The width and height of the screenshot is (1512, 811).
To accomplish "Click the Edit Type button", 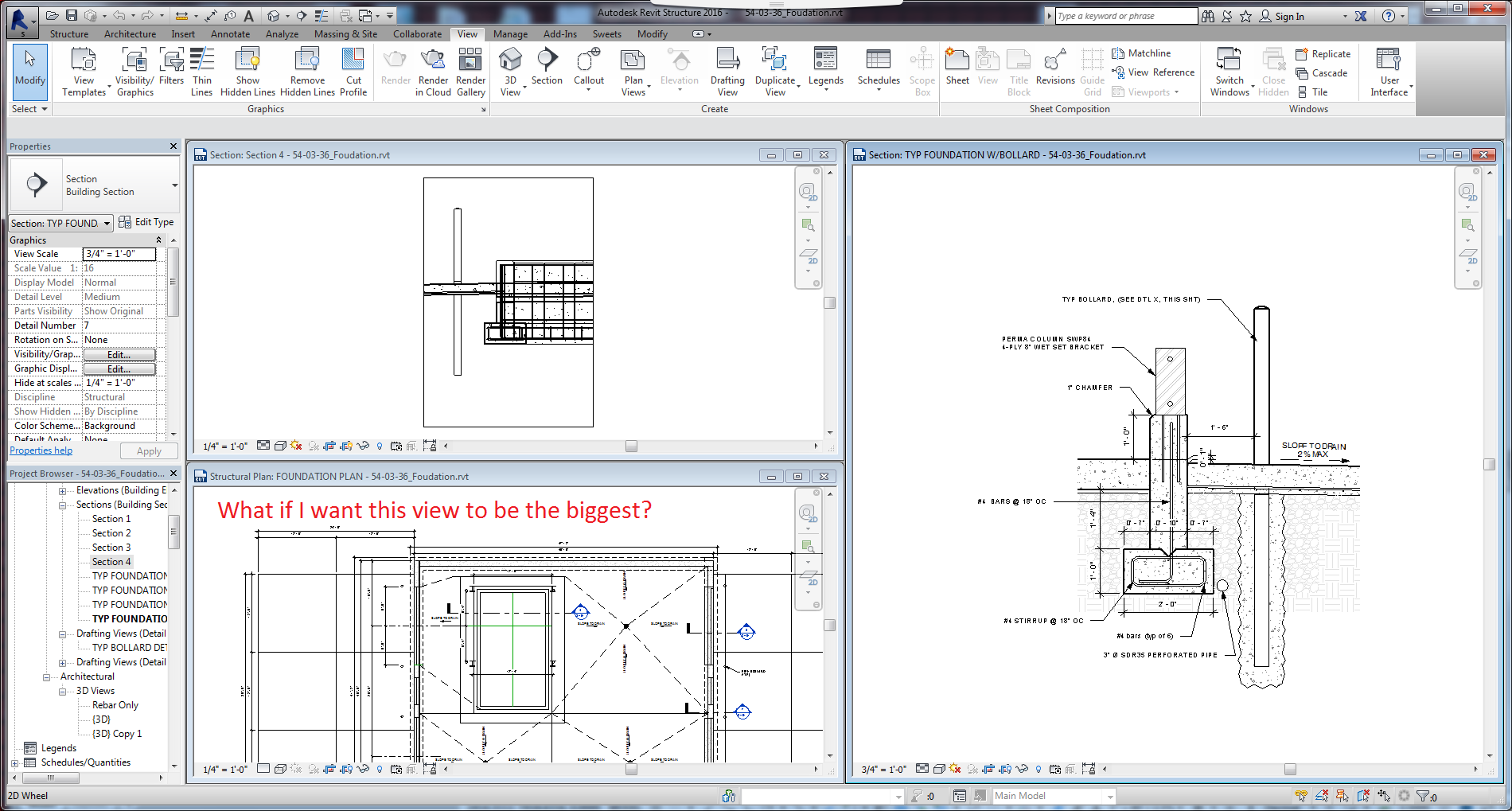I will [x=146, y=222].
